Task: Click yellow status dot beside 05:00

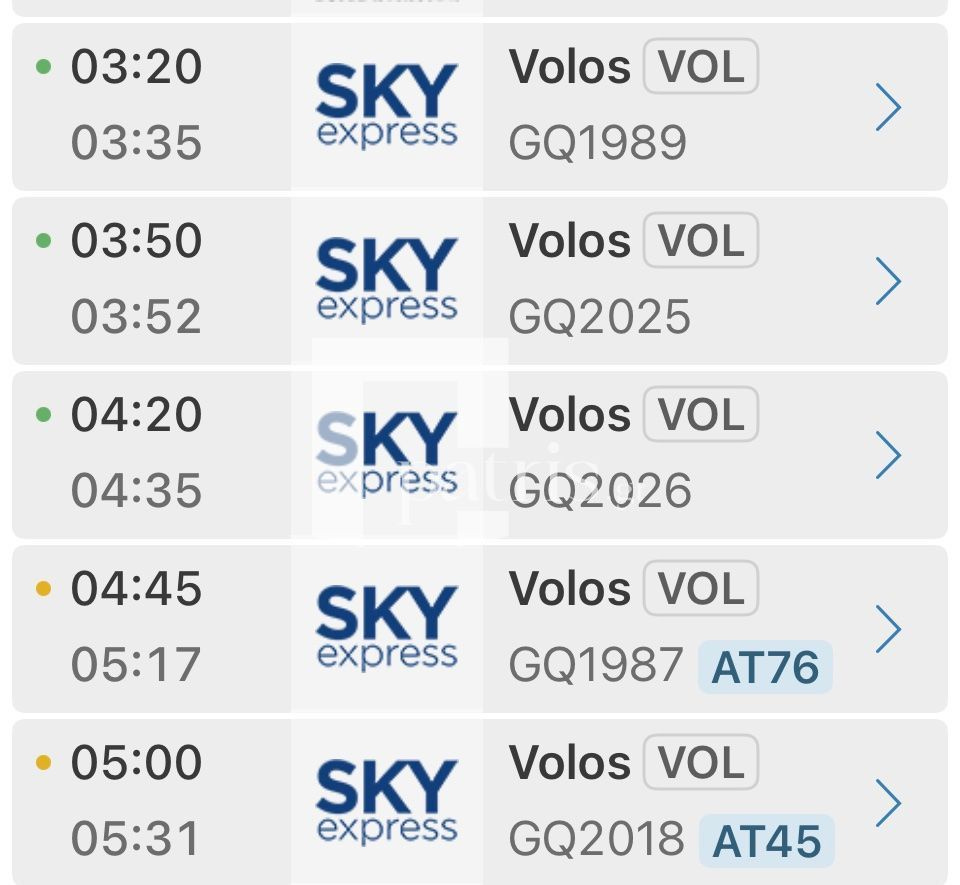Action: point(43,763)
